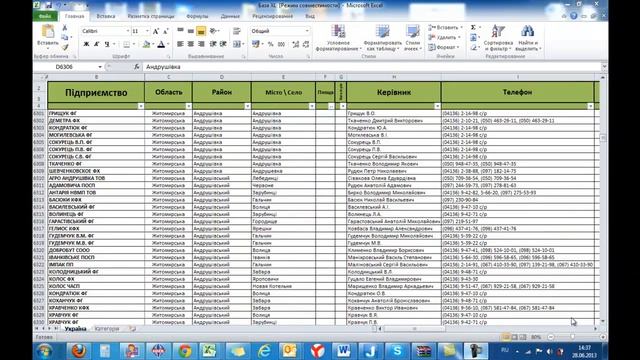Click the AutoSum sigma icon
Image resolution: width=640 pixels, height=360 pixels.
pyautogui.click(x=473, y=27)
